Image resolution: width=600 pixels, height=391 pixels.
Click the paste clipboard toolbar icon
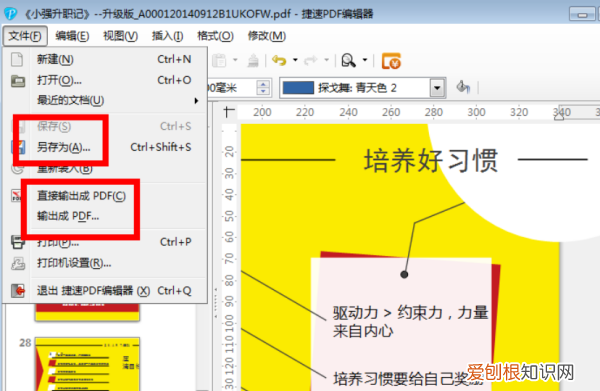pos(219,60)
